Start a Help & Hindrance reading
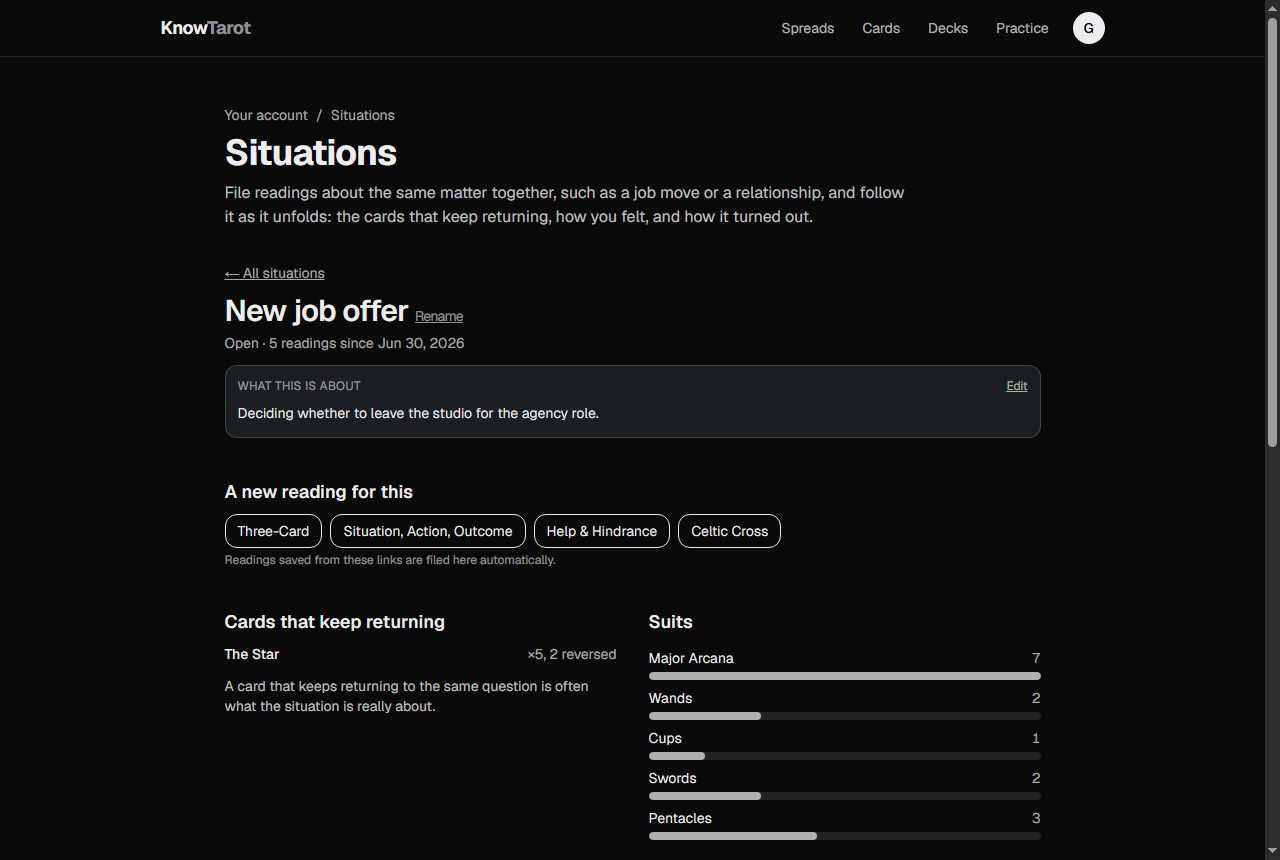The image size is (1280, 860). point(602,531)
